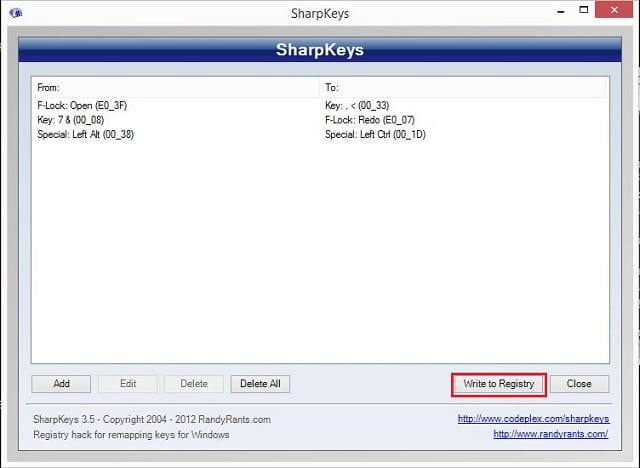This screenshot has height=468, width=640.
Task: Click the From: column header
Action: [175, 87]
